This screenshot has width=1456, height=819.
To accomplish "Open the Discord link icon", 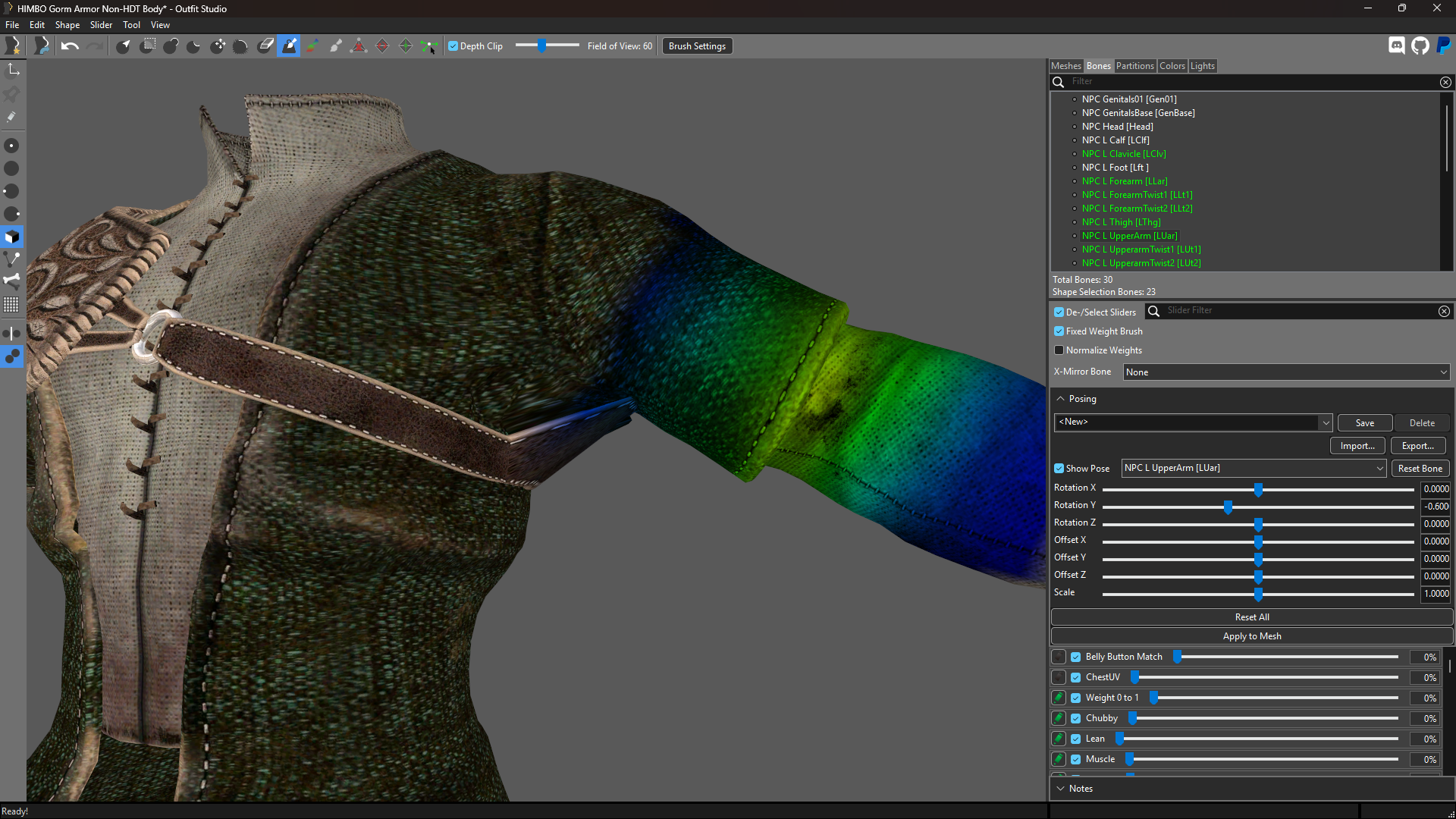I will click(x=1397, y=45).
